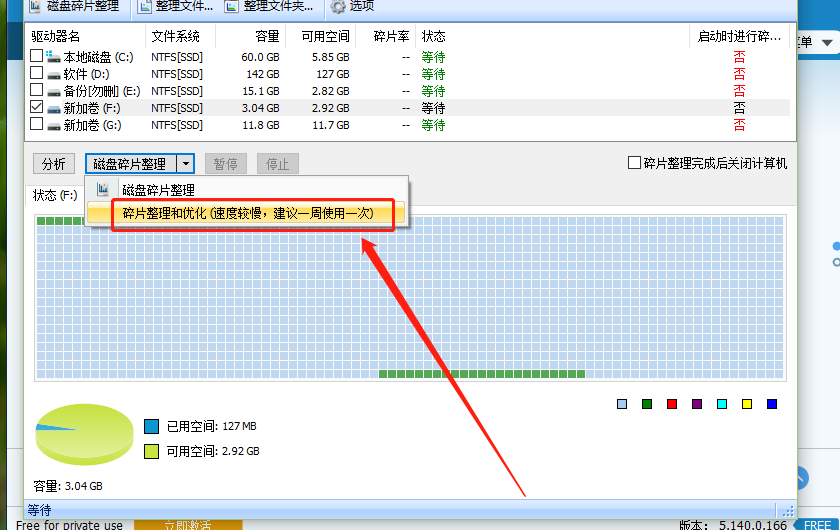840x530 pixels.
Task: Switch to the 整理文件夹 tab
Action: click(x=269, y=6)
